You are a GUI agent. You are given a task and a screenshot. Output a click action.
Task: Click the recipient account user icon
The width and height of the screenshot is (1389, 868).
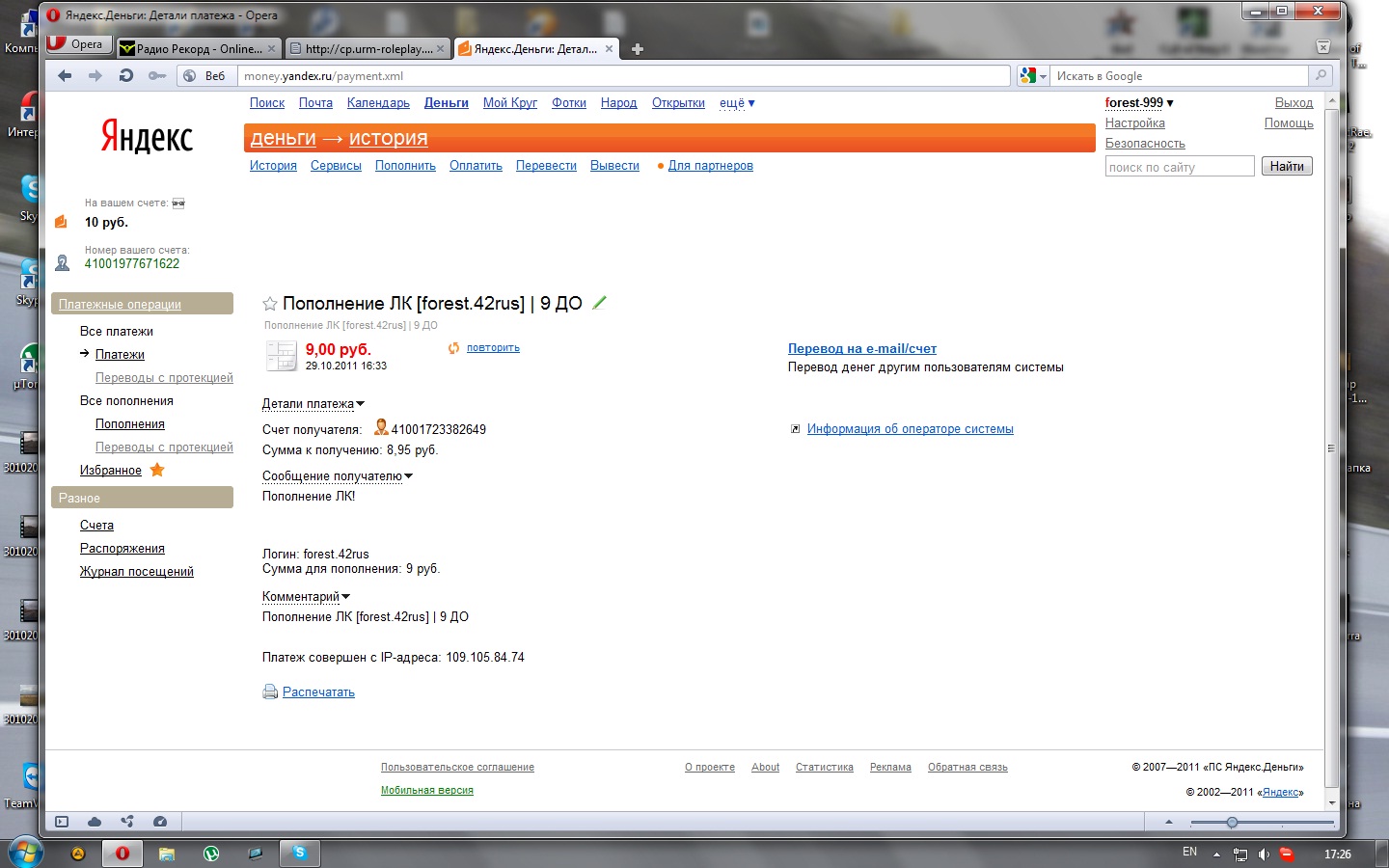pos(381,427)
